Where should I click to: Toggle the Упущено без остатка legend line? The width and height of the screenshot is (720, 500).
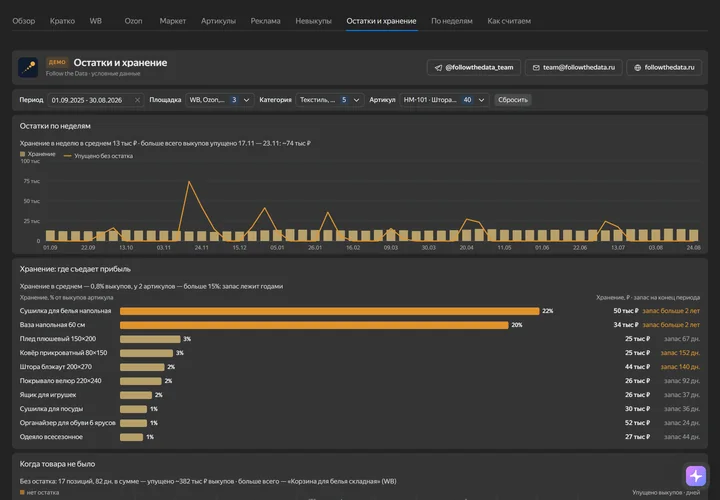68,156
